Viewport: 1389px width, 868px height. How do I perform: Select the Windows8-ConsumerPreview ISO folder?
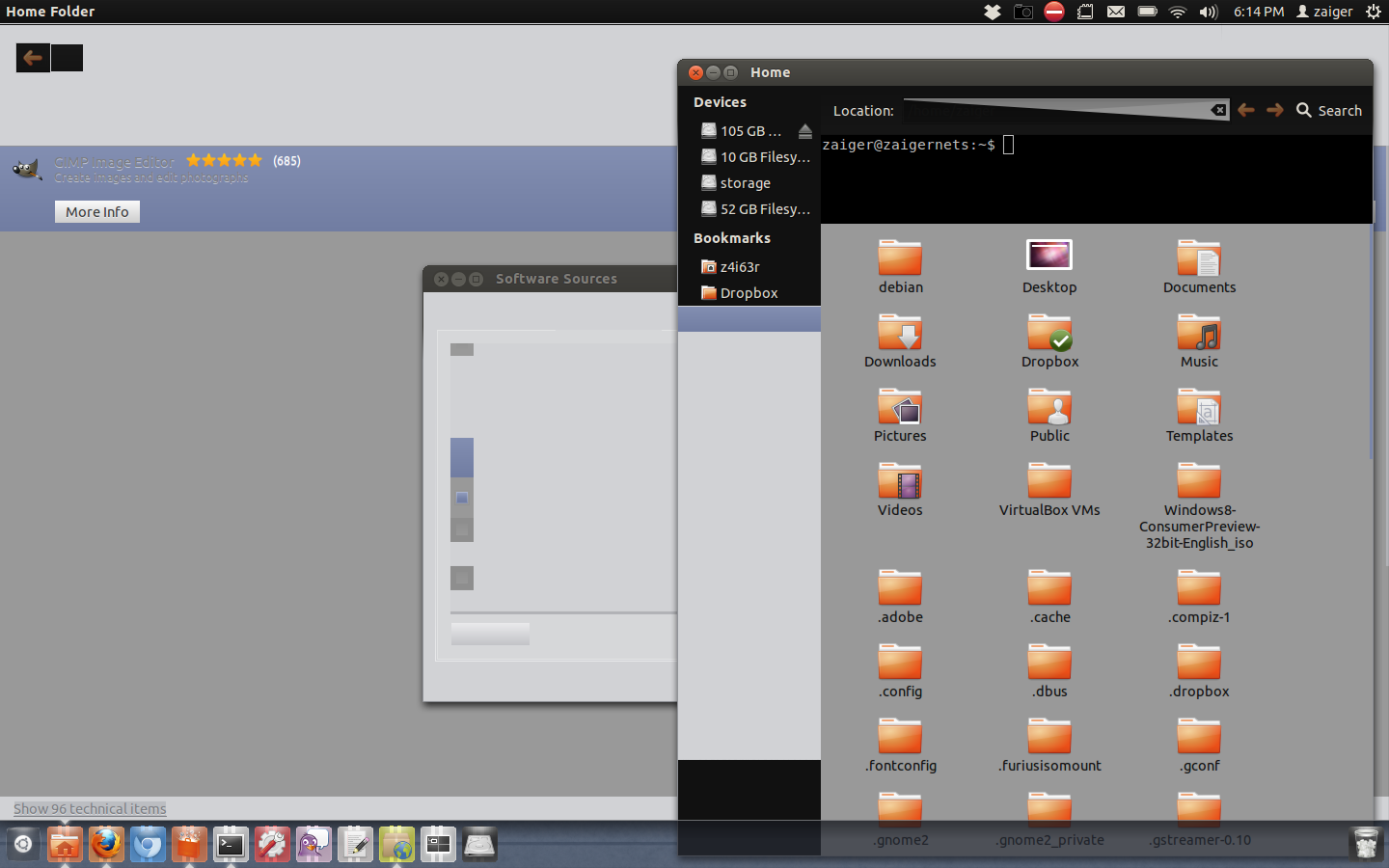tap(1199, 506)
